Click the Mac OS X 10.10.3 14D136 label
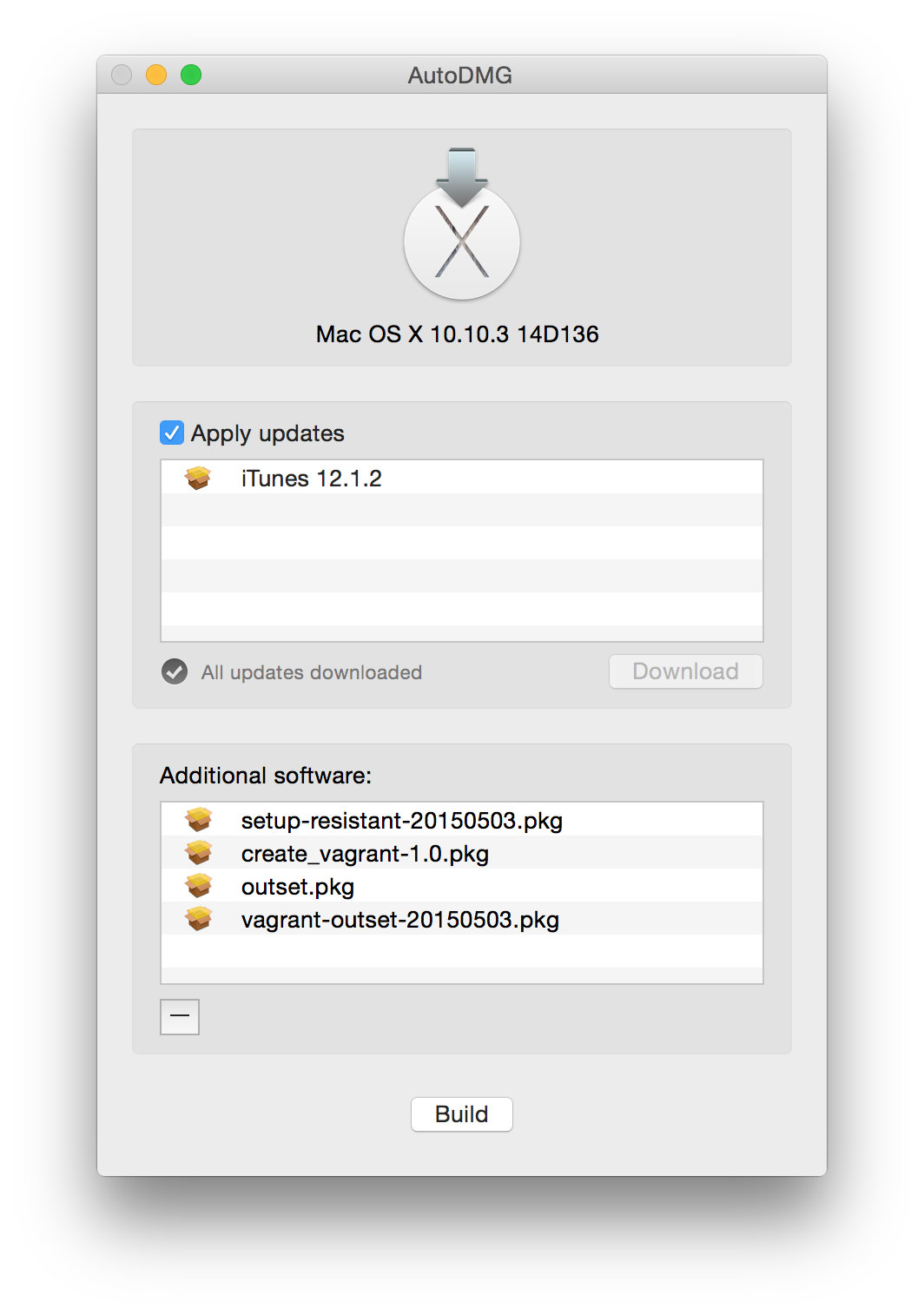Image resolution: width=924 pixels, height=1315 pixels. [458, 334]
